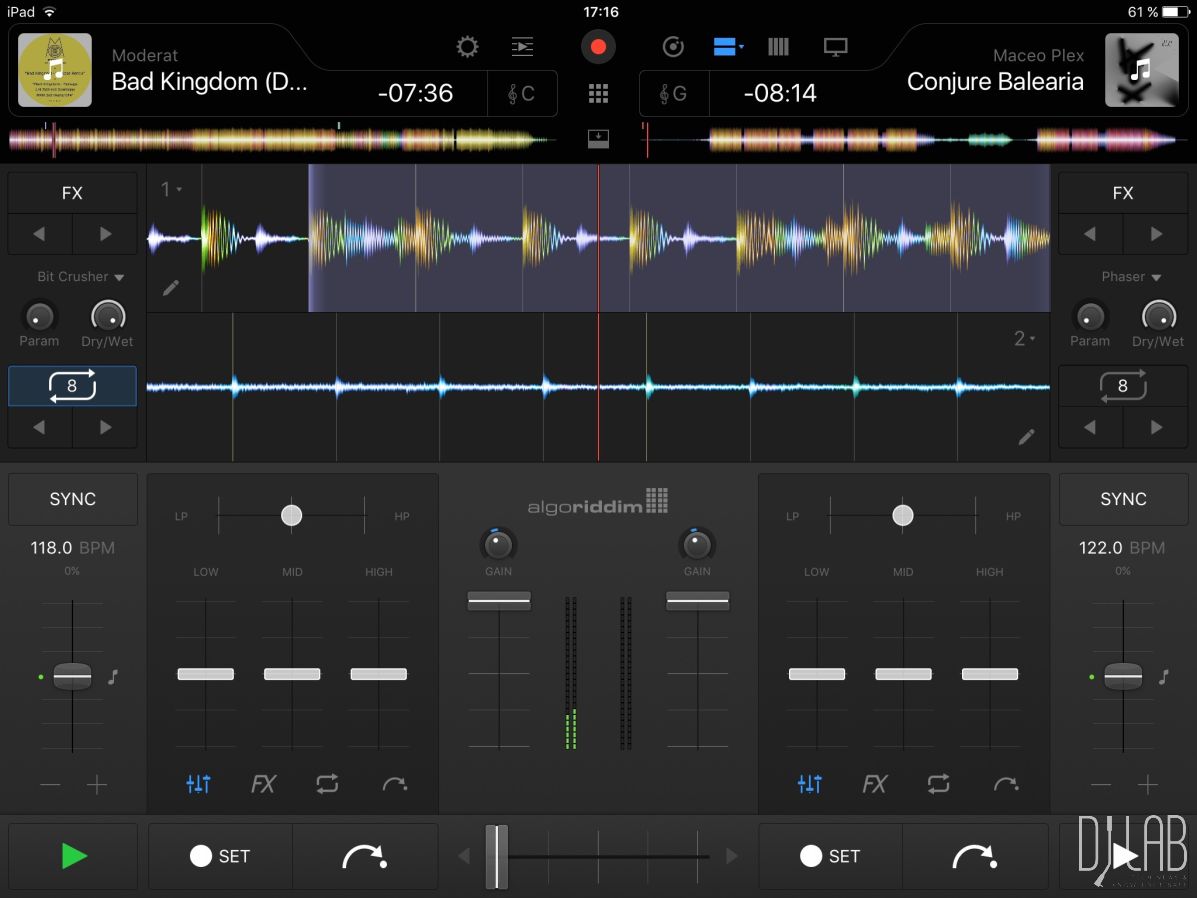
Task: Open the right deck FX tab
Action: click(x=1123, y=192)
